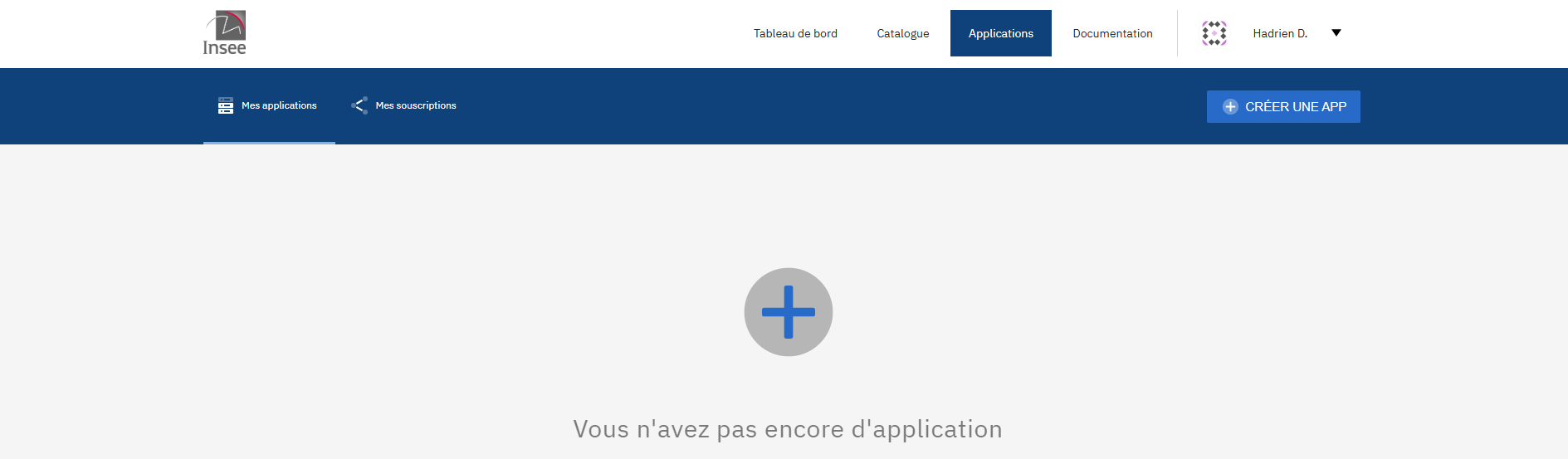Click the plus icon in the CRÉER UNE APP button

1230,106
